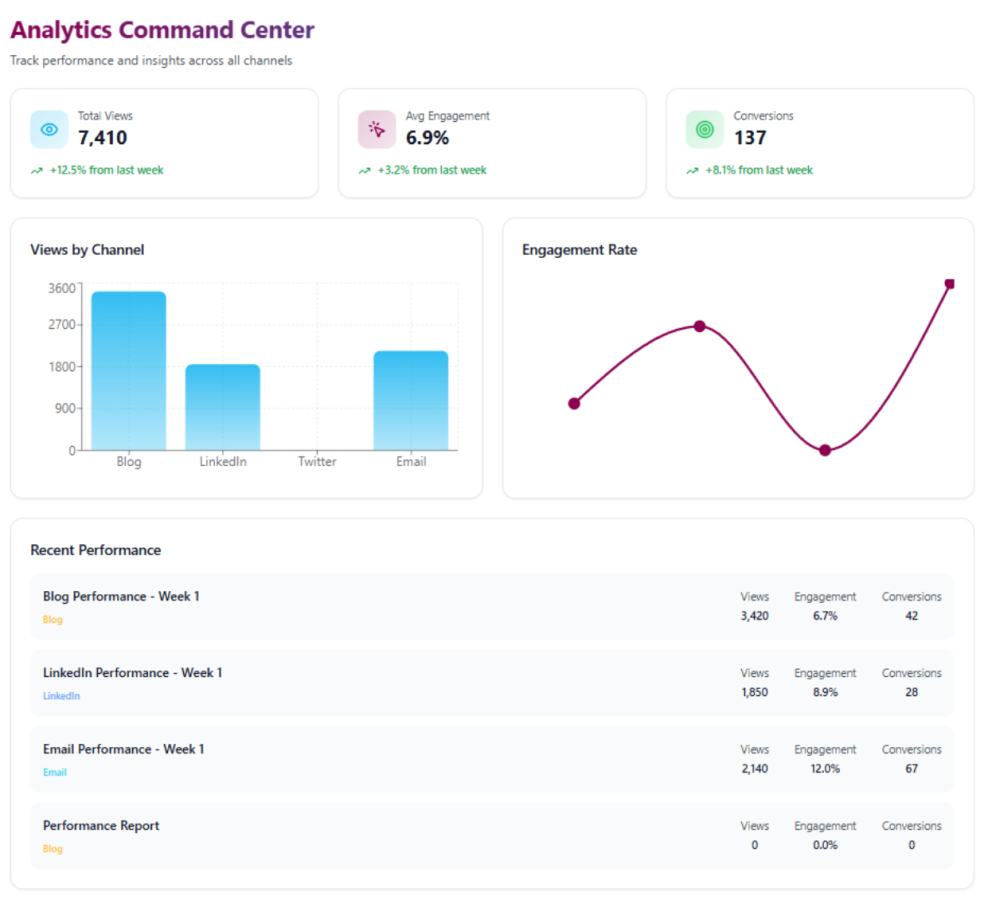Select the LinkedIn bar in Views chart
Viewport: 988px width, 900px height.
pos(223,407)
